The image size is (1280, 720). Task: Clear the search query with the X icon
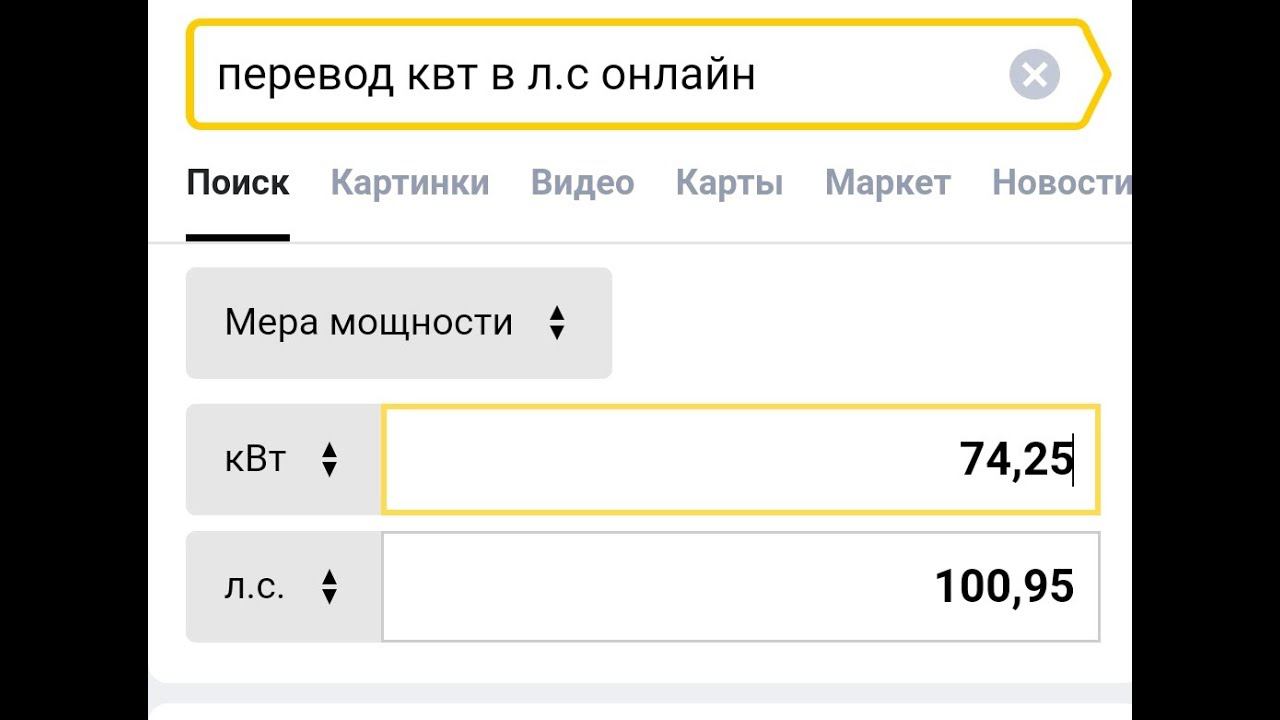(x=1034, y=75)
